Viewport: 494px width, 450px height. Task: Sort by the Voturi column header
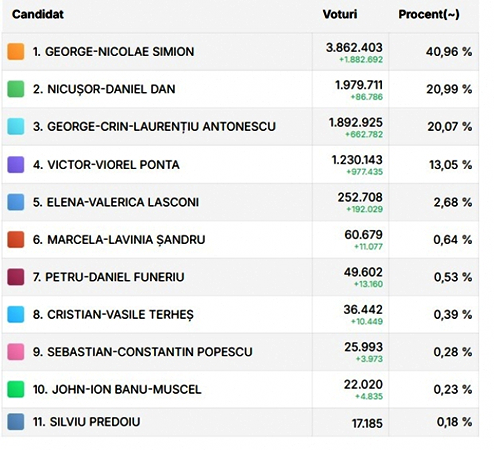[x=340, y=14]
